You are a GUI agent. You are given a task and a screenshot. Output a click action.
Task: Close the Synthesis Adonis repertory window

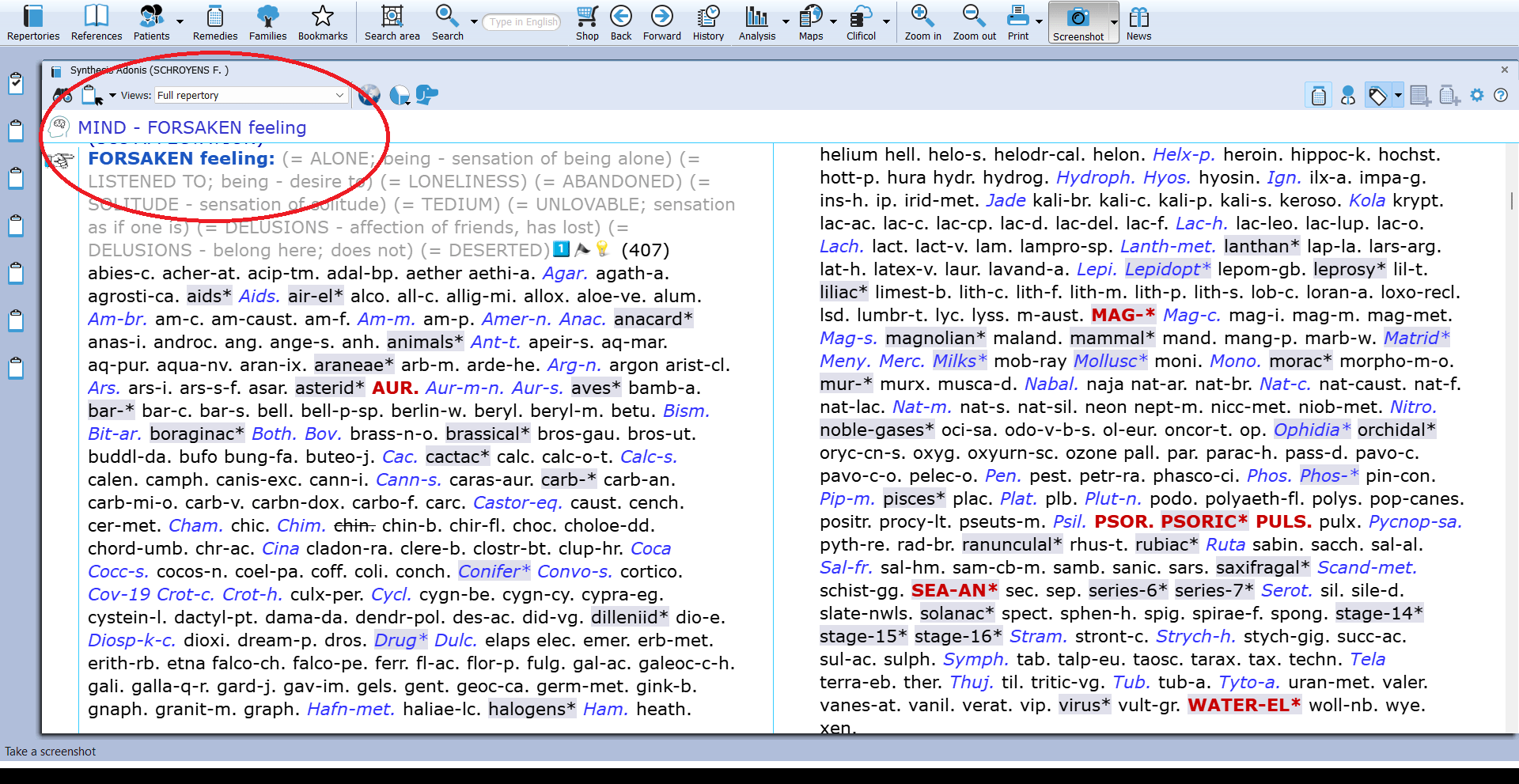[1504, 70]
